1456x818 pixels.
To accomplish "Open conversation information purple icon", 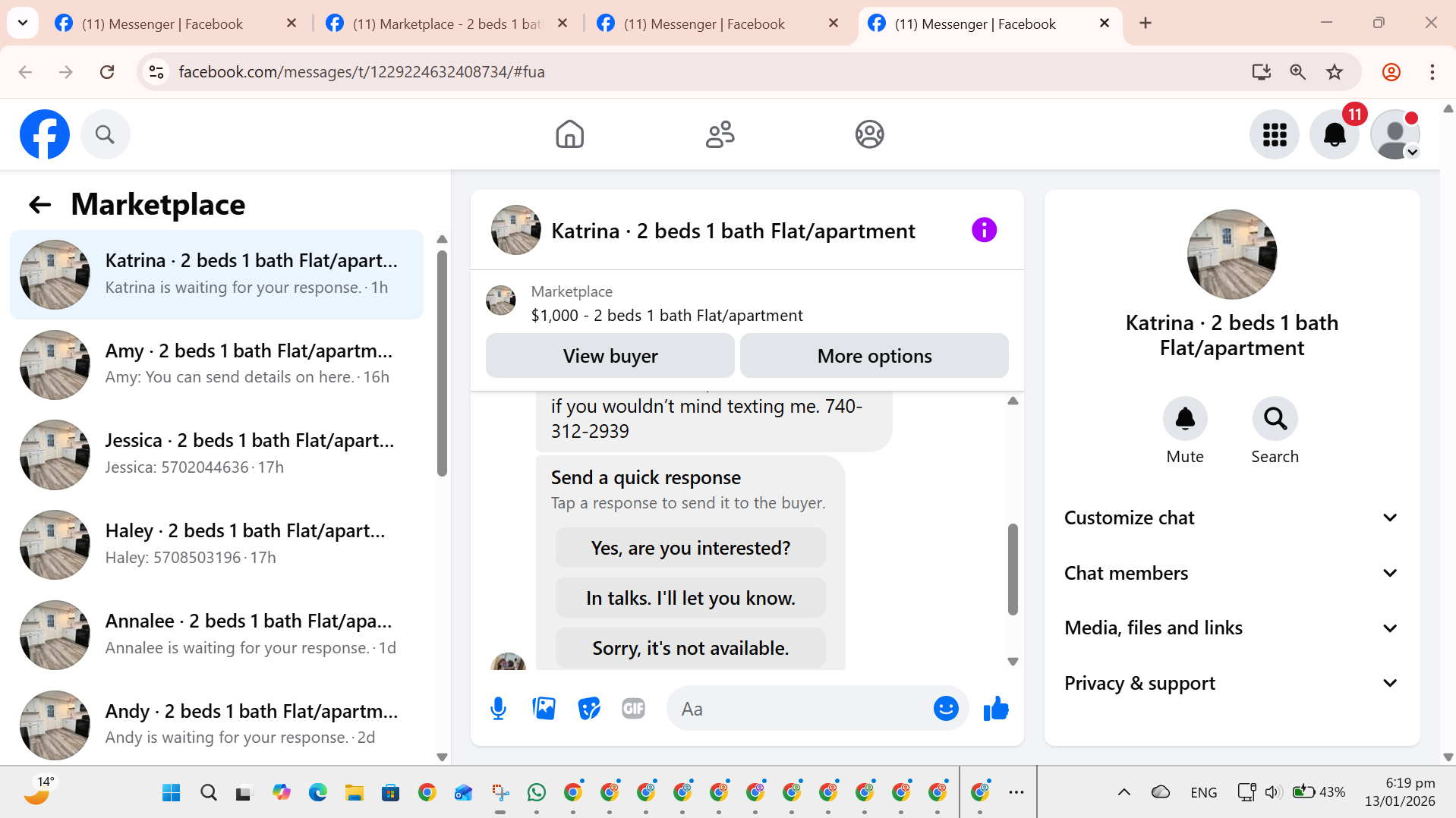I will click(x=984, y=230).
